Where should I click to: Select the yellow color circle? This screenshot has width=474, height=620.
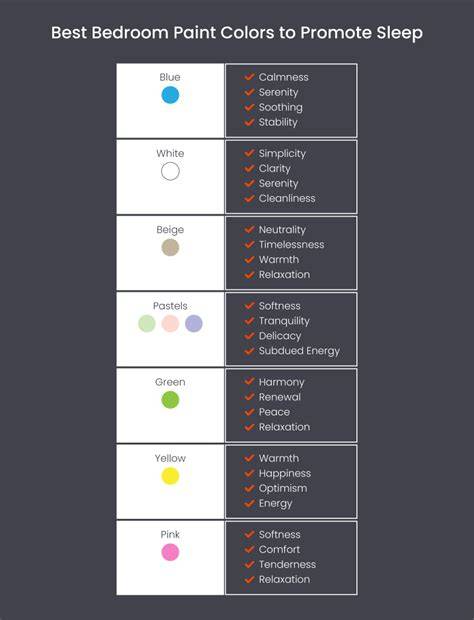170,476
